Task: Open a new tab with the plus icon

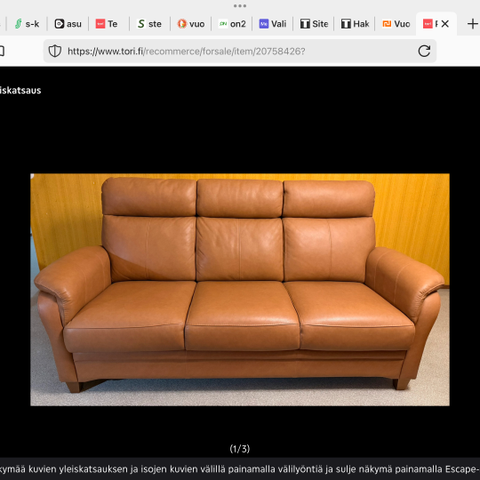Action: pyautogui.click(x=472, y=24)
